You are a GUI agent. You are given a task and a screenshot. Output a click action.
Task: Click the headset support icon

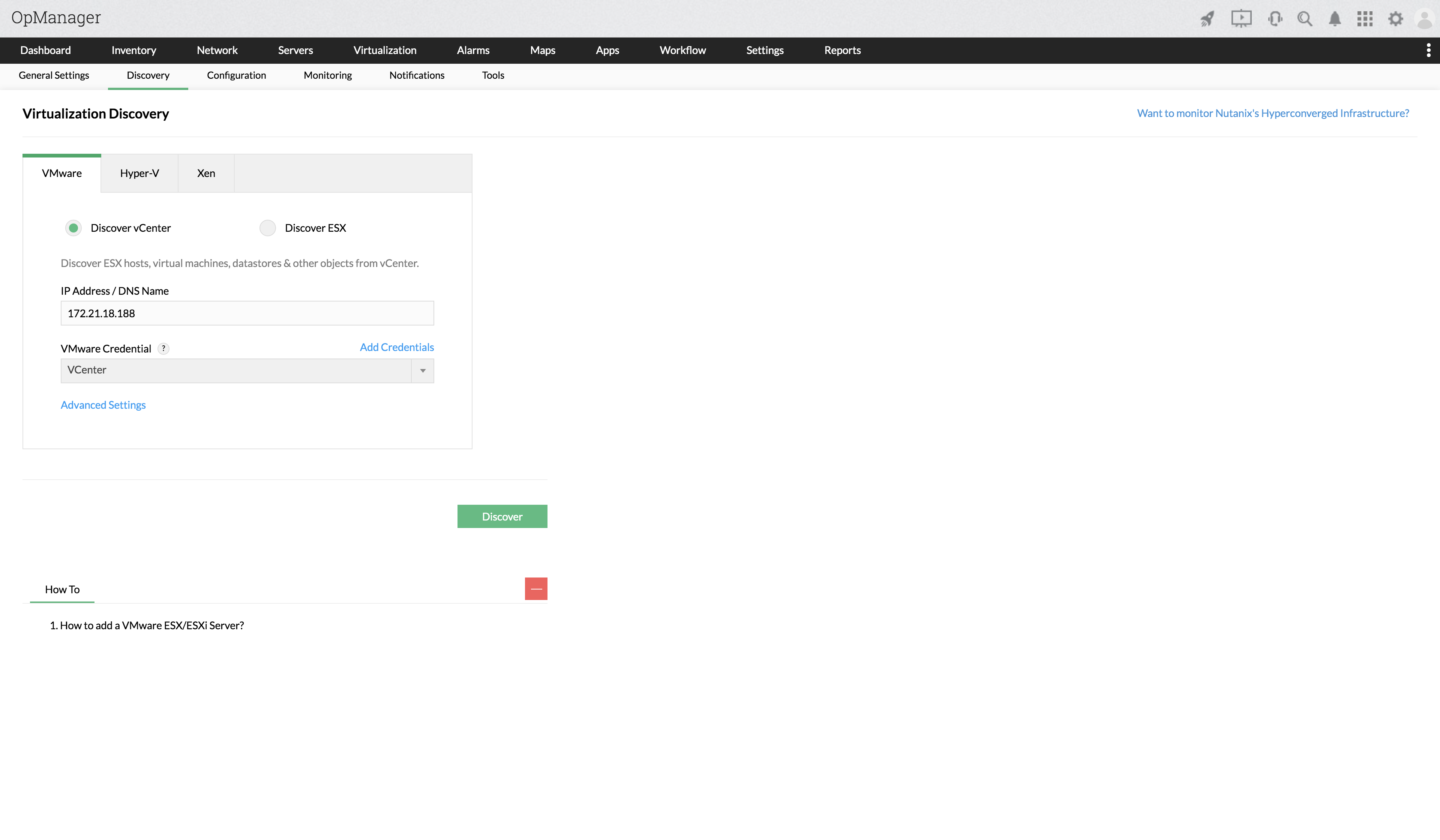click(x=1275, y=19)
